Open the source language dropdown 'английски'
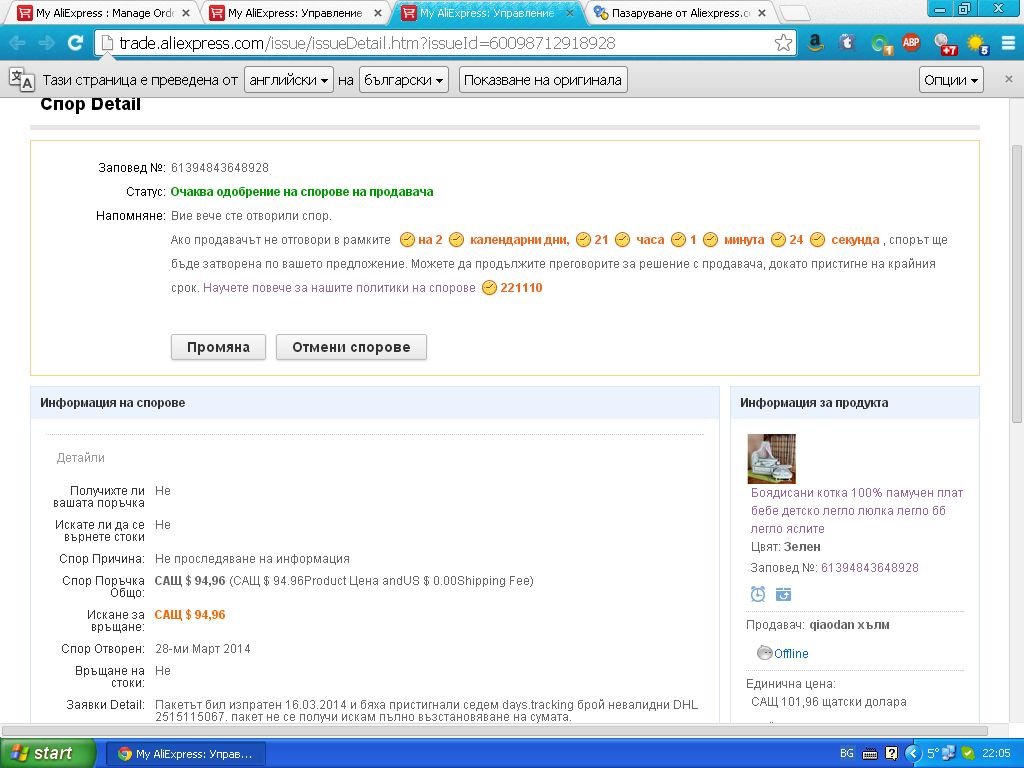 [289, 80]
